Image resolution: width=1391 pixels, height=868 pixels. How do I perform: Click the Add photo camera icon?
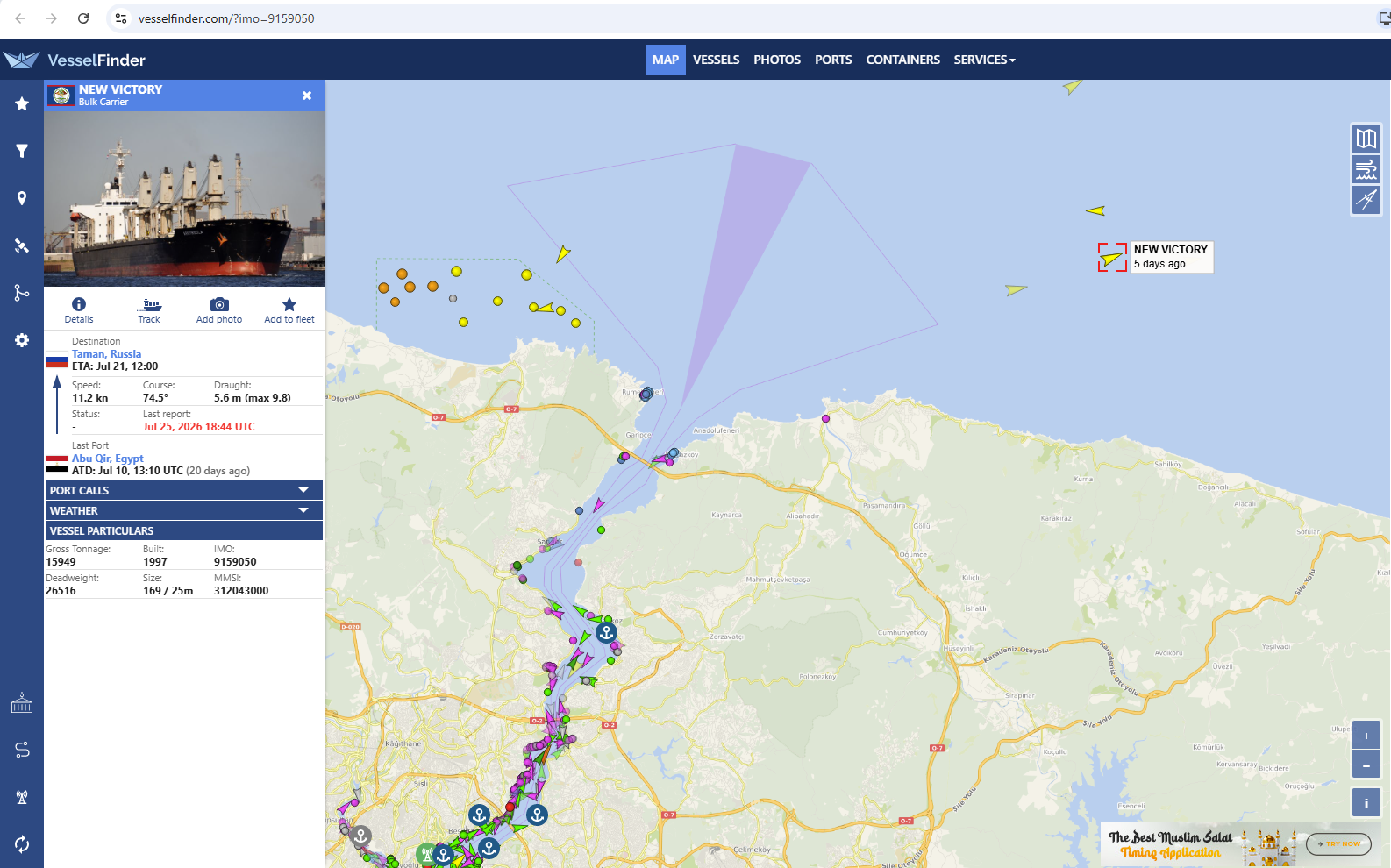coord(219,304)
